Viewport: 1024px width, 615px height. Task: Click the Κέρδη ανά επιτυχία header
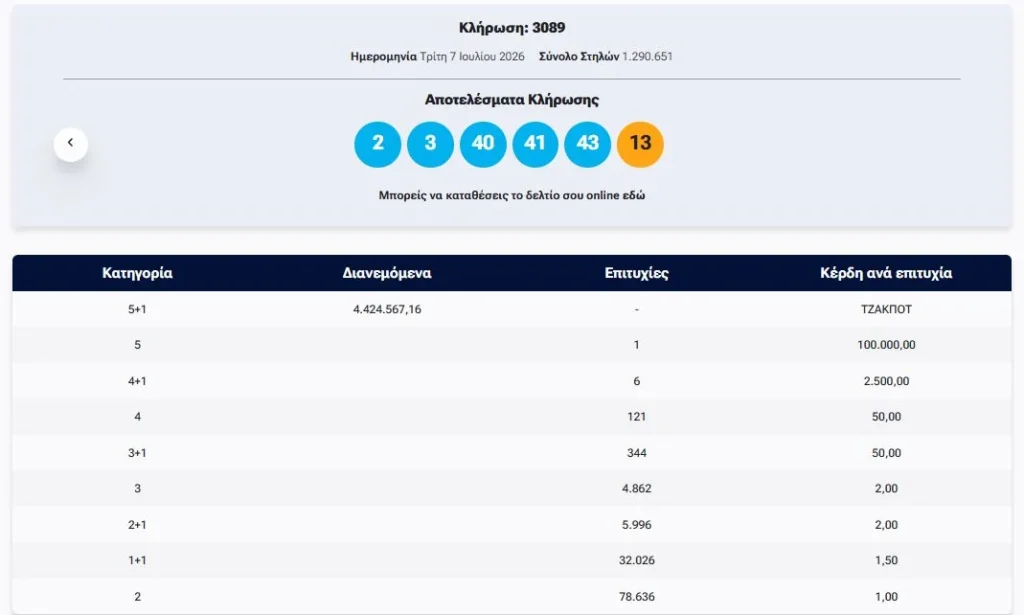[886, 273]
